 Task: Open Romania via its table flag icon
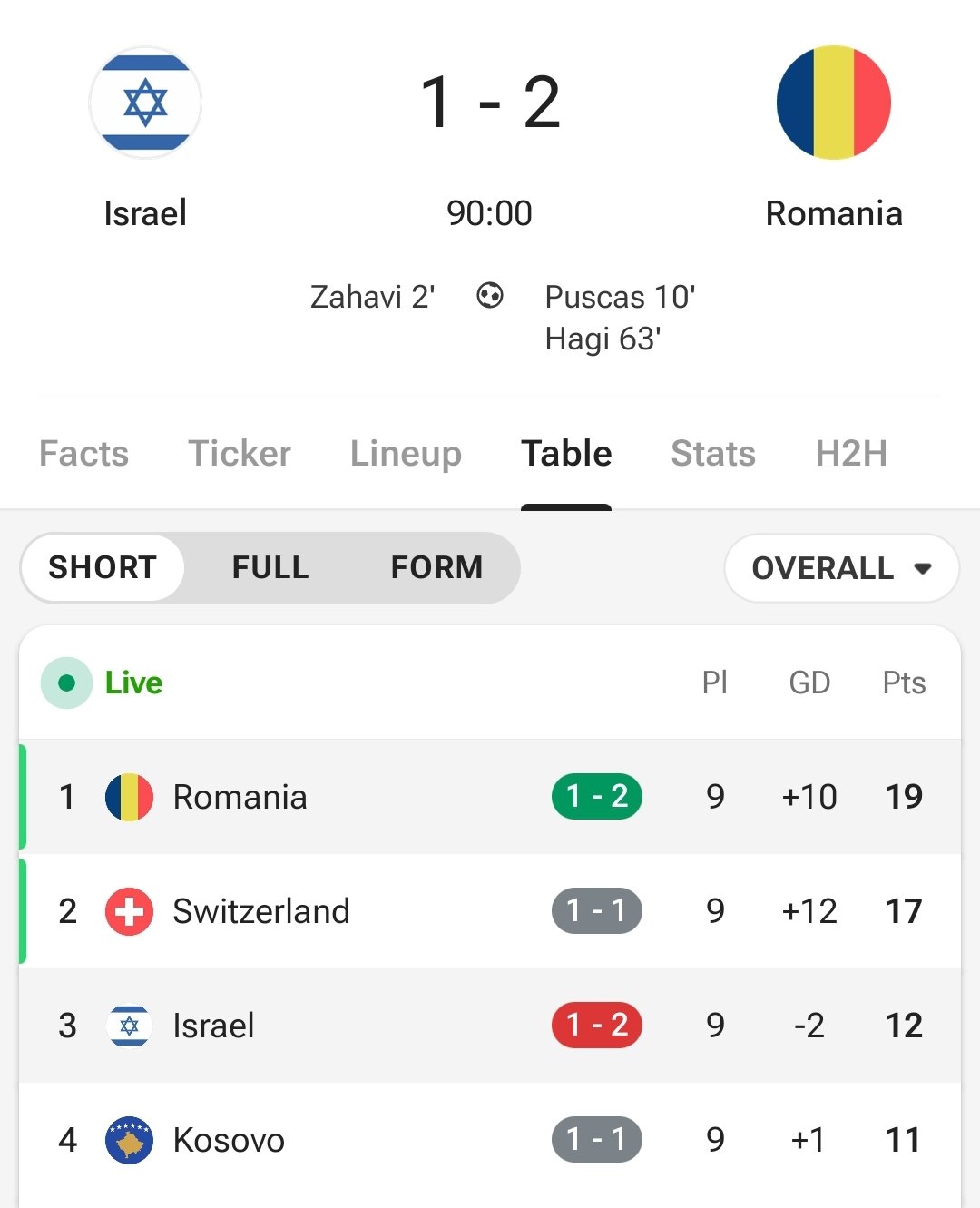pos(129,797)
